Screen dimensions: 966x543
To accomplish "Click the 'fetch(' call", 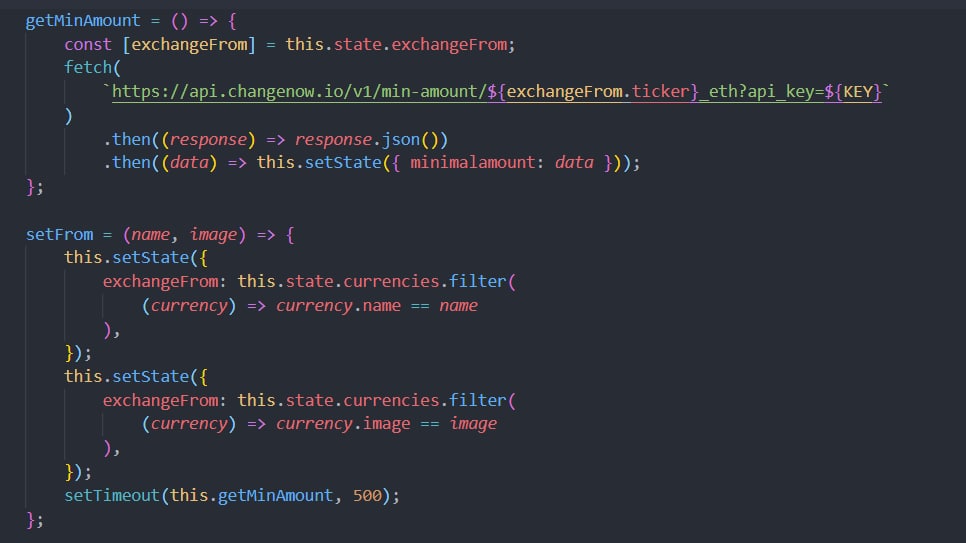I will tap(92, 68).
